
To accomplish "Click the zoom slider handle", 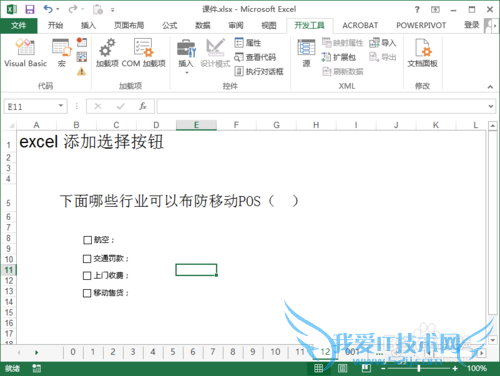I will point(419,368).
